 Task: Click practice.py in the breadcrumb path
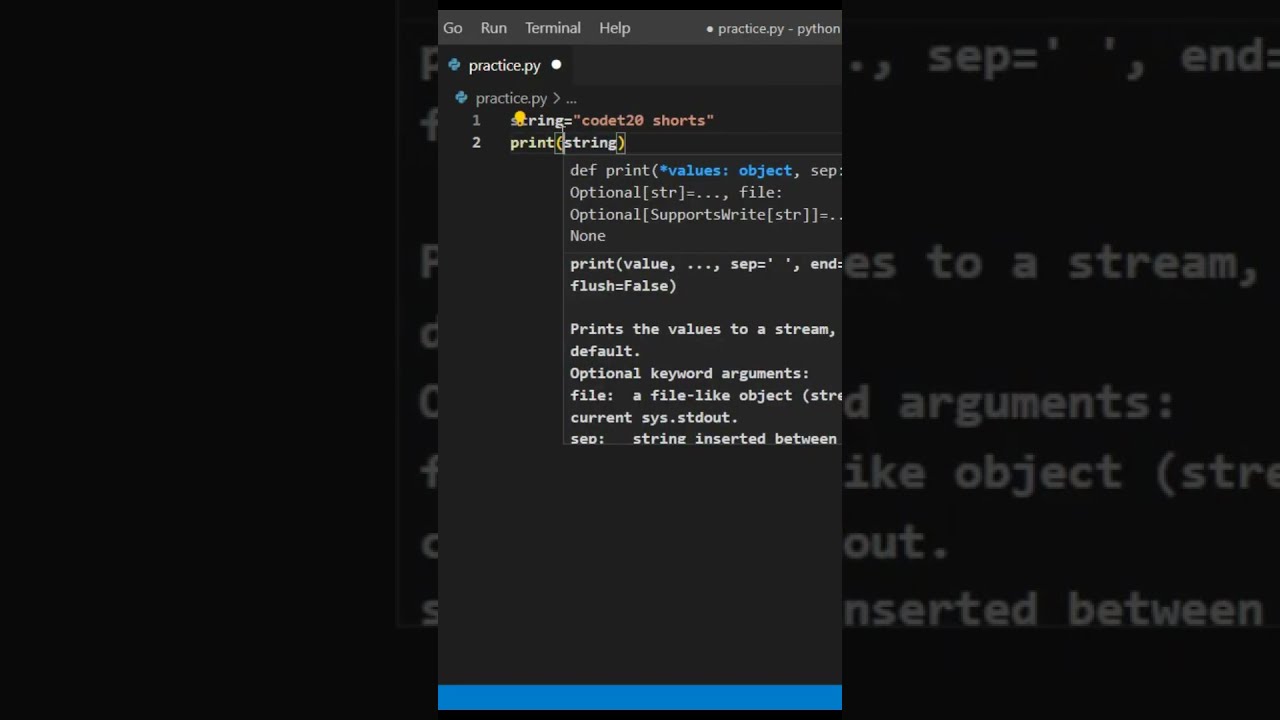tap(511, 98)
